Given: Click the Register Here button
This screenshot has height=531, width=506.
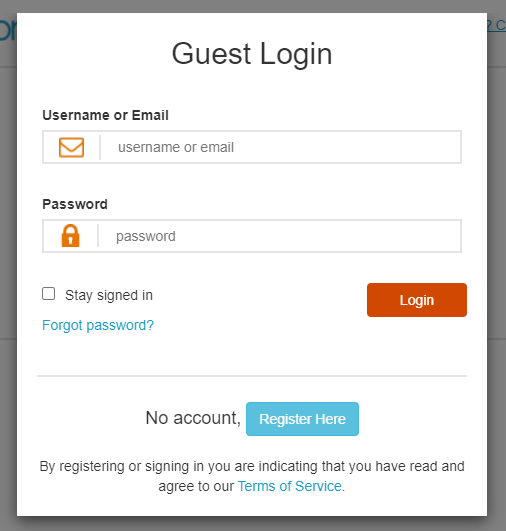Looking at the screenshot, I should [x=302, y=419].
